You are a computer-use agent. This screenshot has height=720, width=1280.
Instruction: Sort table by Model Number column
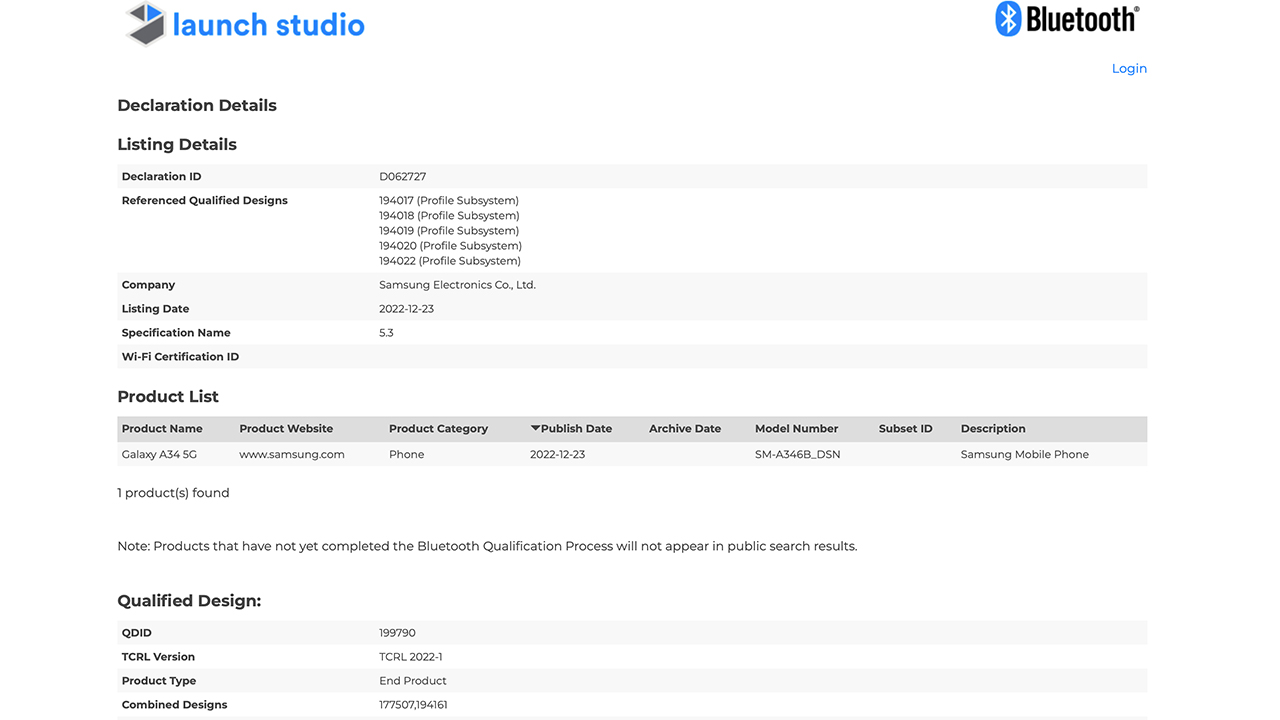tap(796, 429)
